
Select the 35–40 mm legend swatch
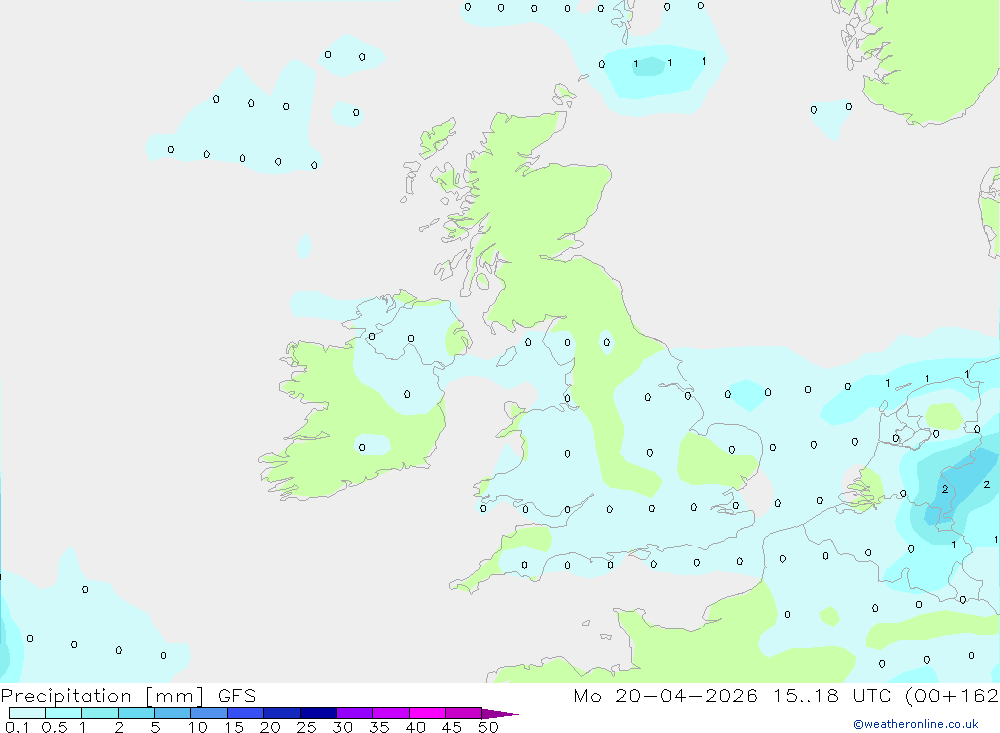pyautogui.click(x=390, y=713)
